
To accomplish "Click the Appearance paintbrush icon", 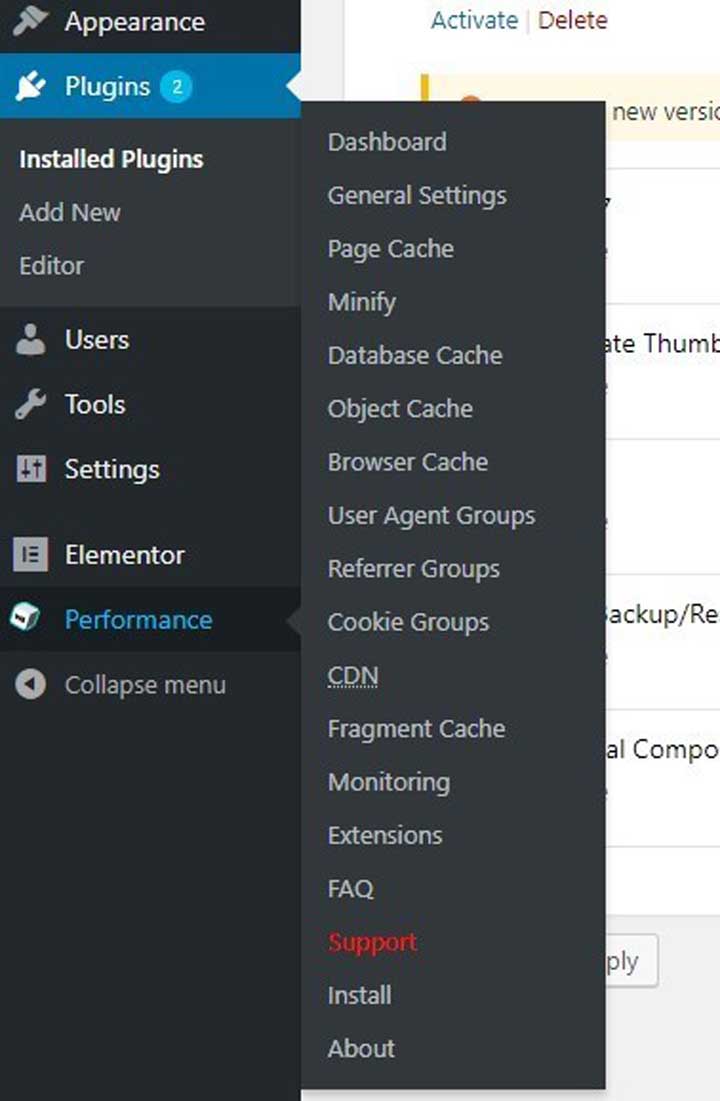I will click(x=30, y=21).
